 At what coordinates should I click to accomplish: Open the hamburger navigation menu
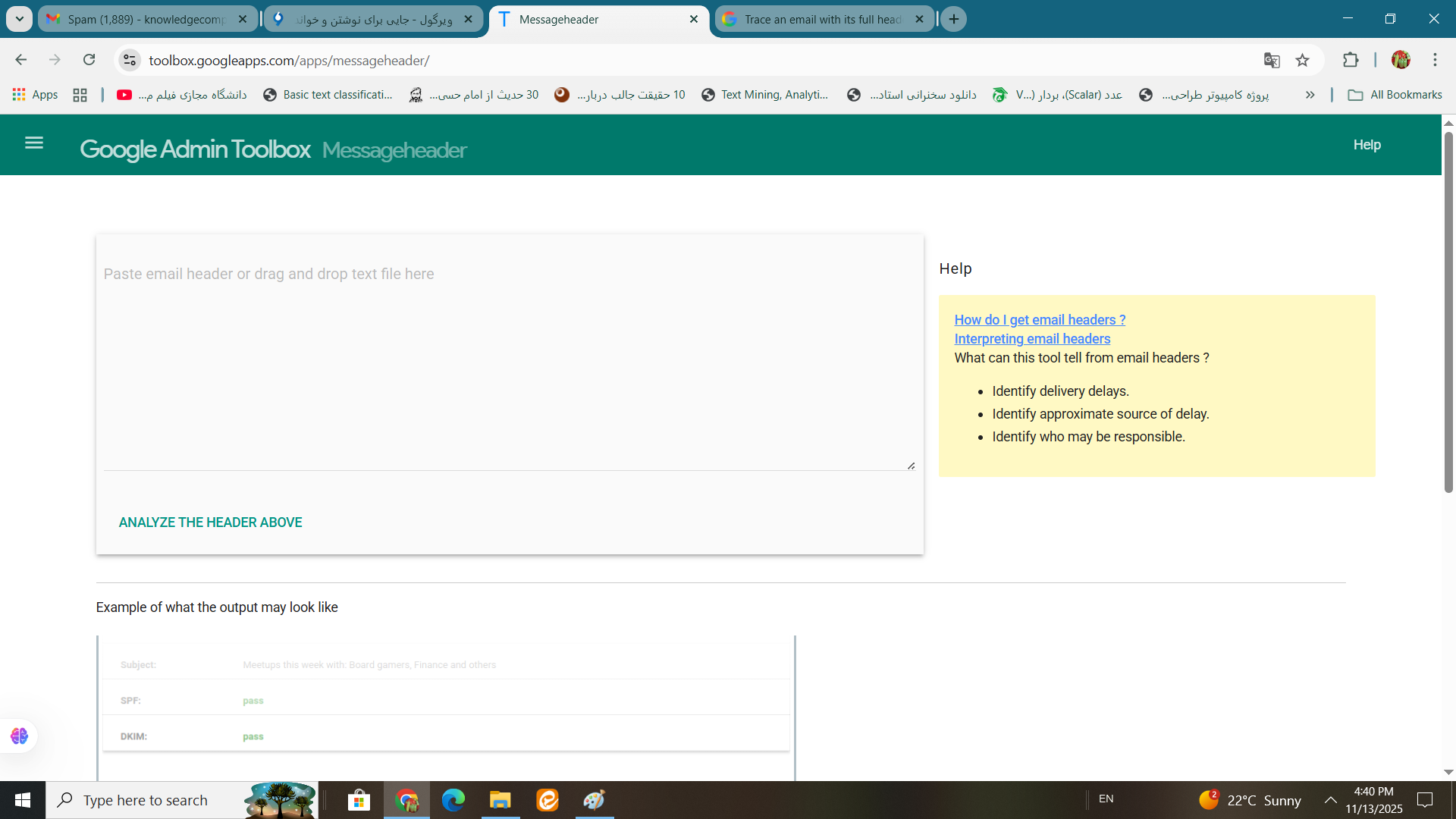tap(34, 143)
